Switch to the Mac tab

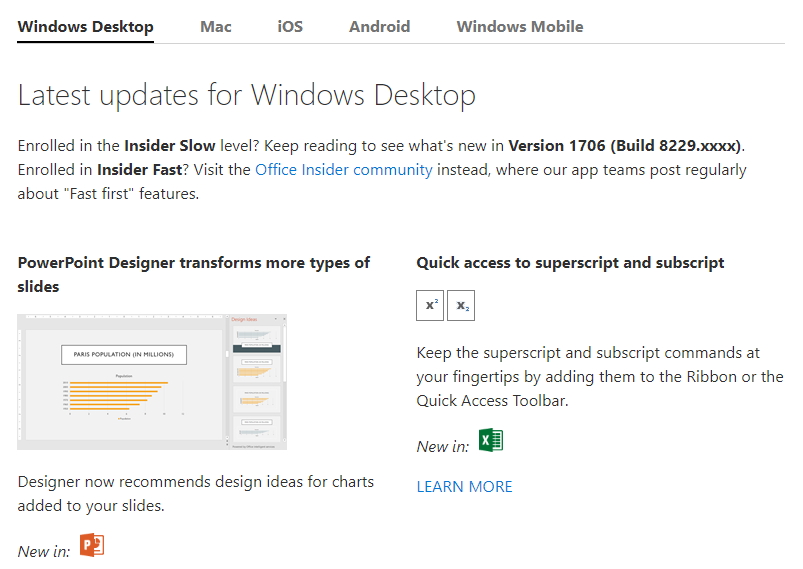coord(216,27)
